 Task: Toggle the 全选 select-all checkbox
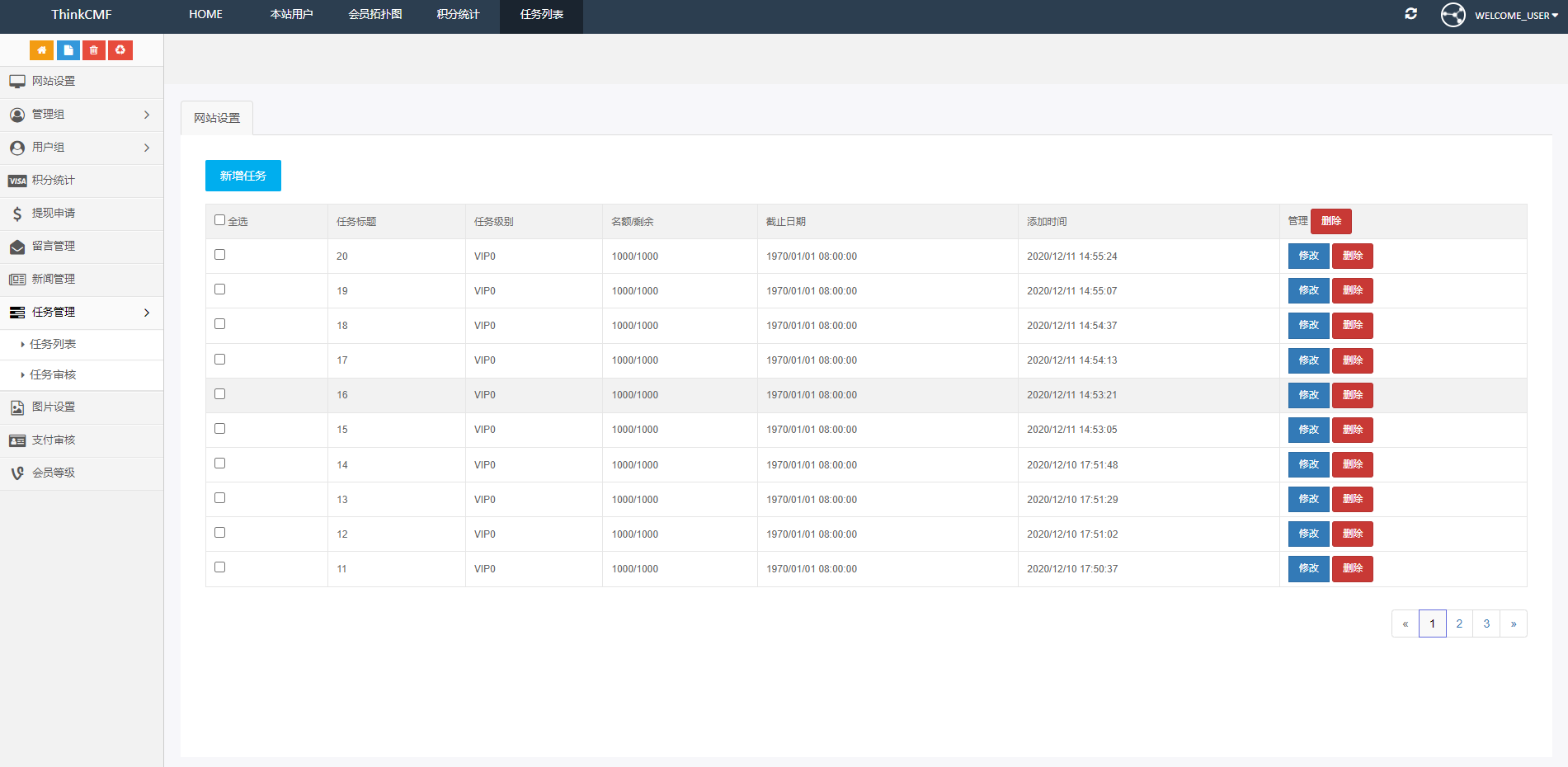click(220, 220)
